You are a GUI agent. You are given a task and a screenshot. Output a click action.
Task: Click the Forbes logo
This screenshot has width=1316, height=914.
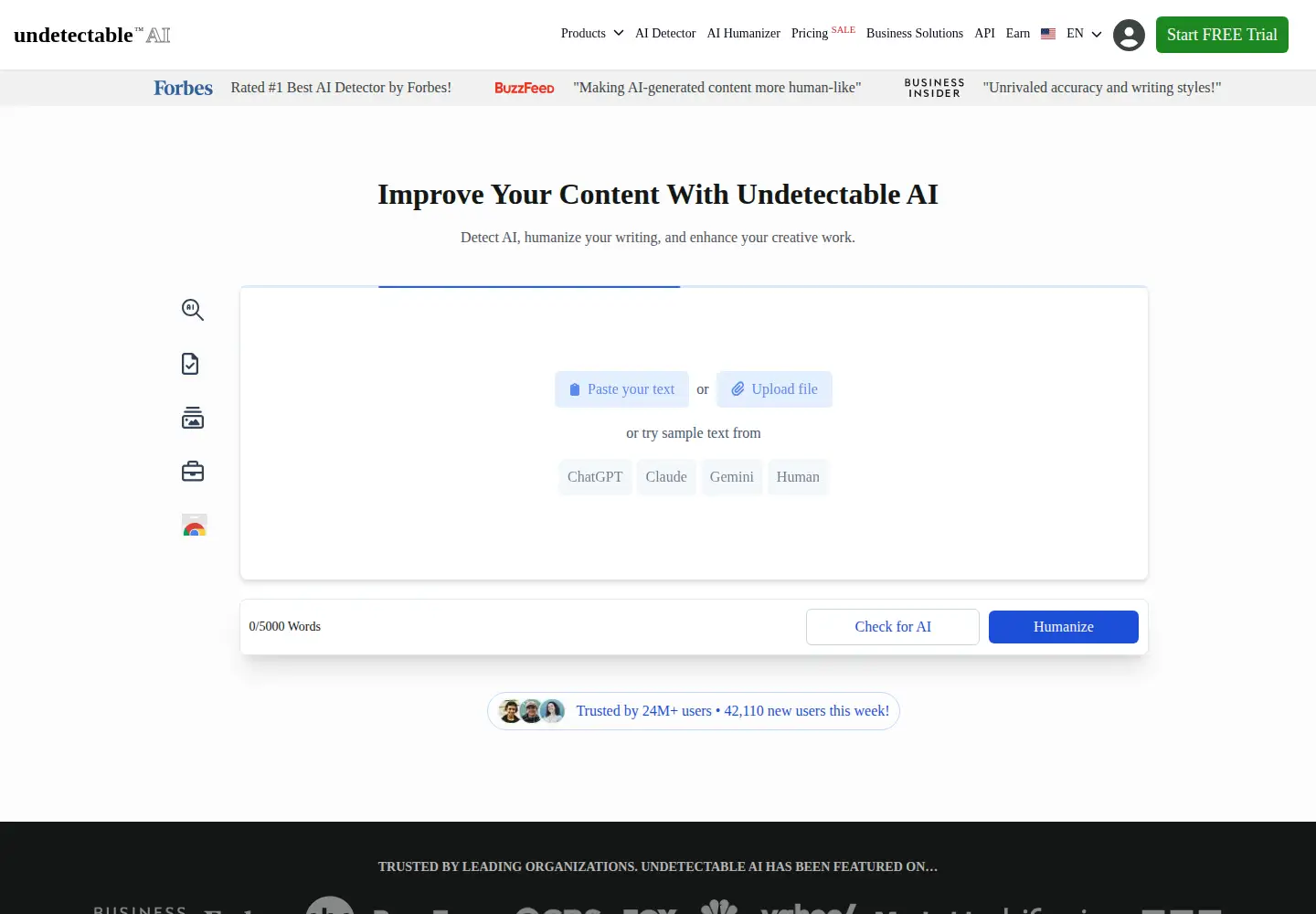[x=183, y=88]
